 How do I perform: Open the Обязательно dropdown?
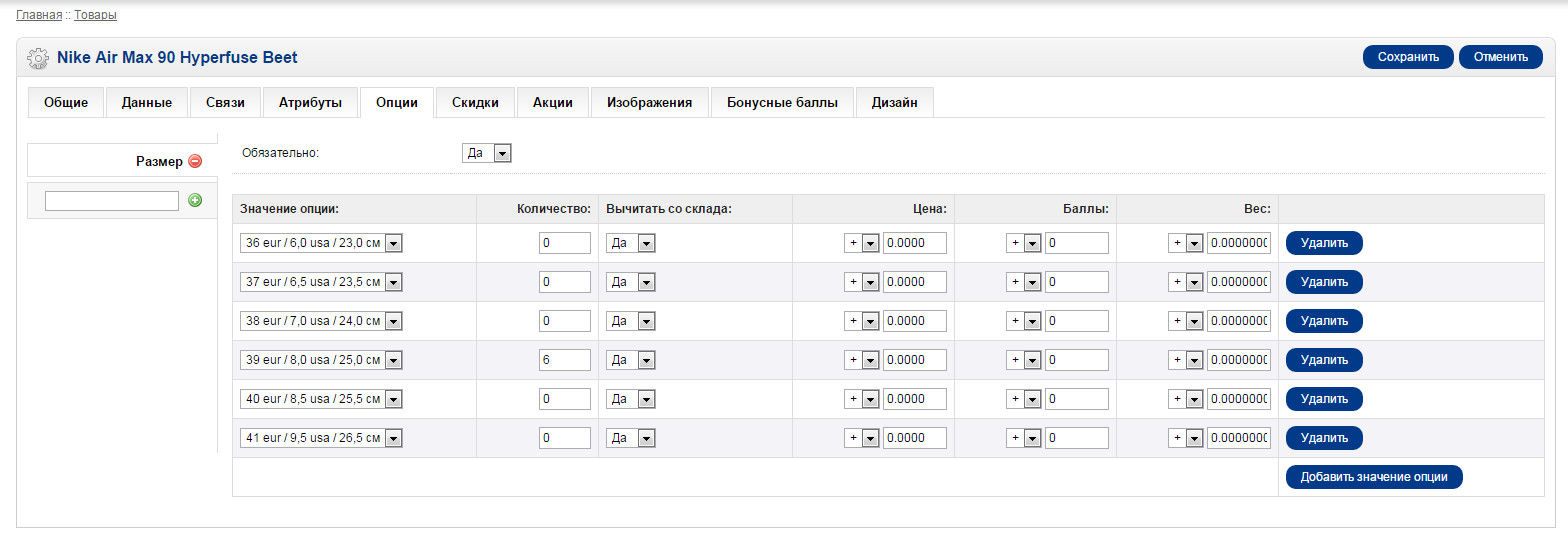click(487, 153)
